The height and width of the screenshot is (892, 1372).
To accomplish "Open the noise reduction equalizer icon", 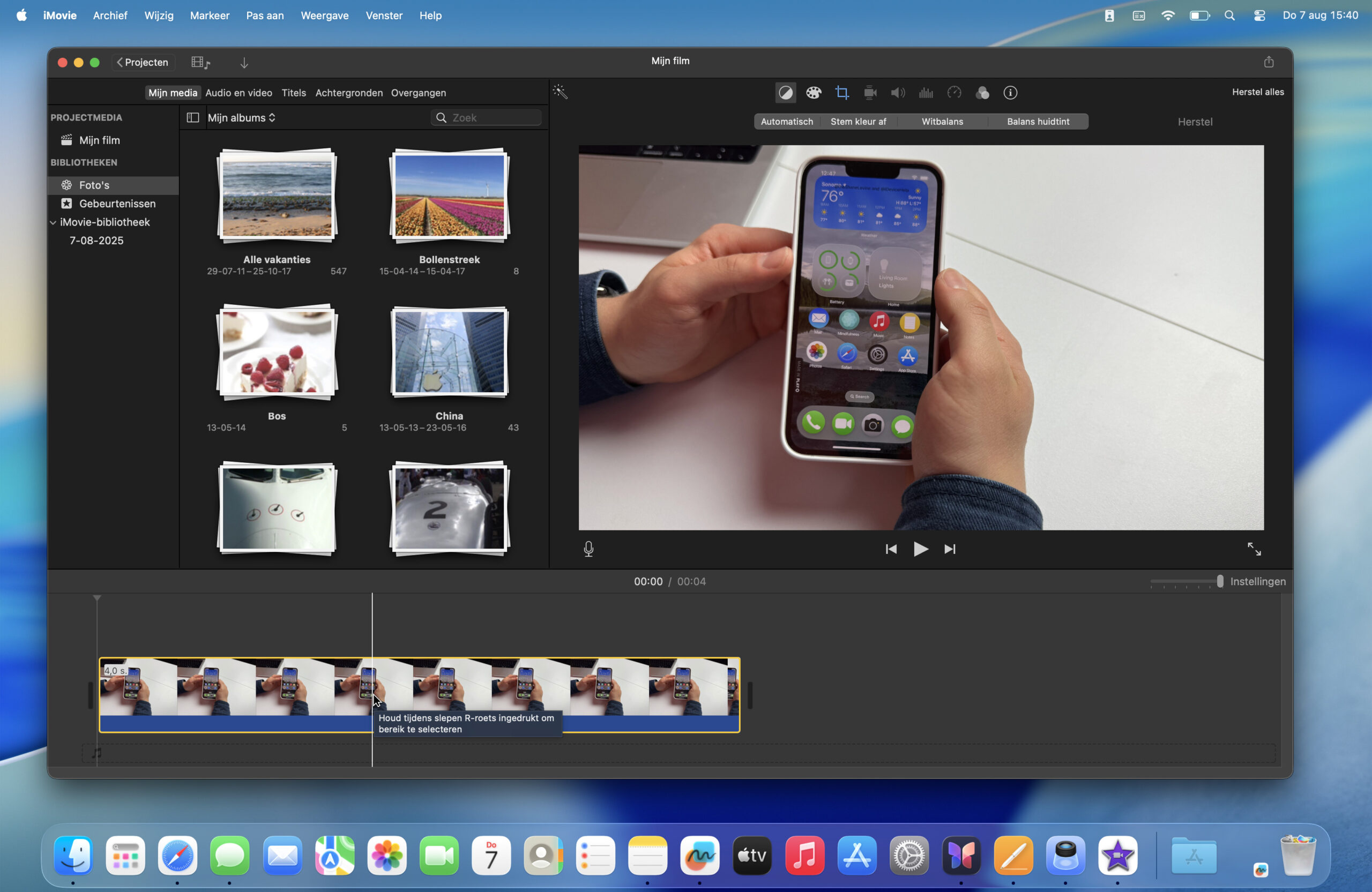I will [926, 93].
